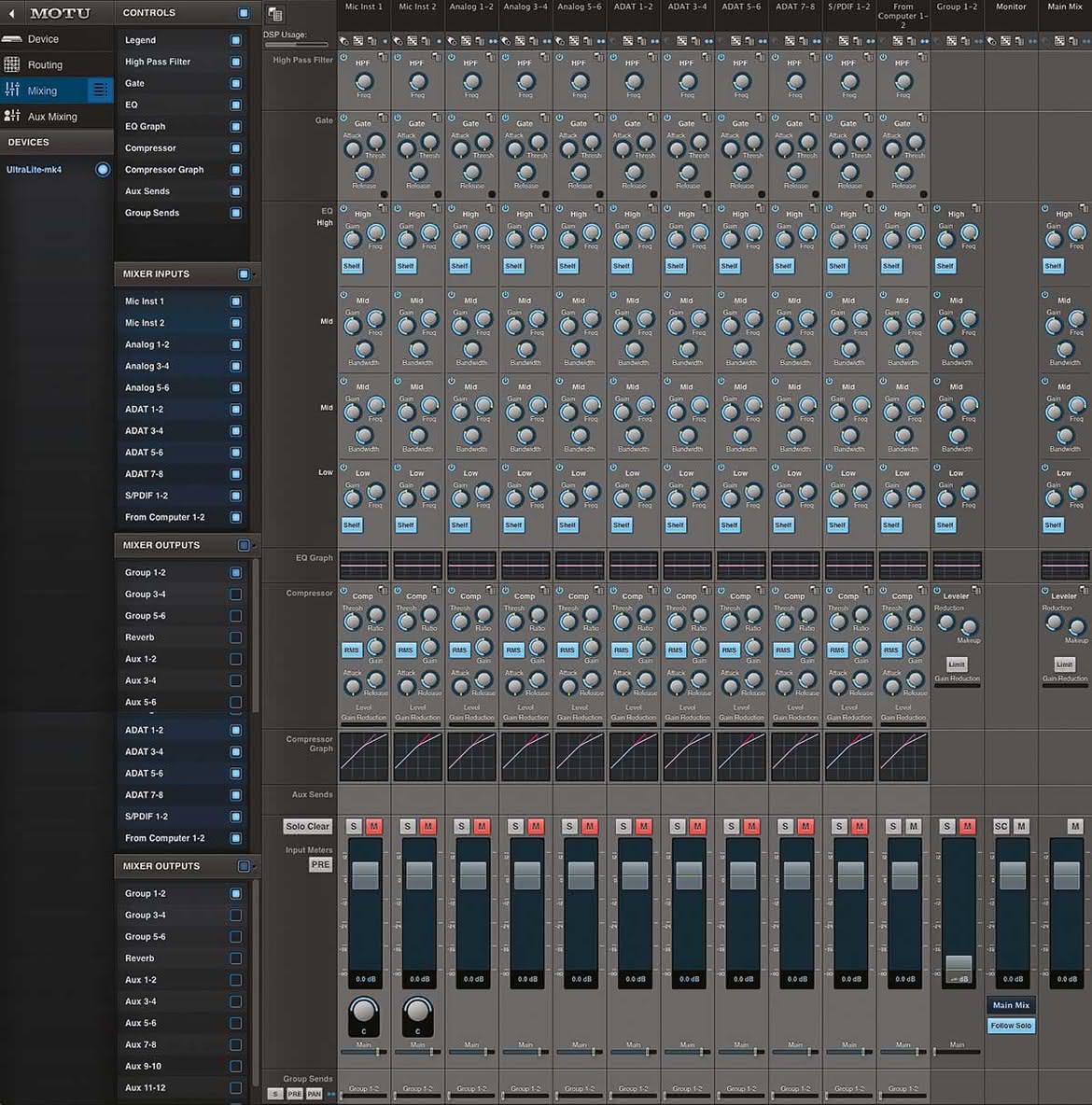
Task: Toggle High EQ band power on Analog 1-2
Action: [452, 209]
